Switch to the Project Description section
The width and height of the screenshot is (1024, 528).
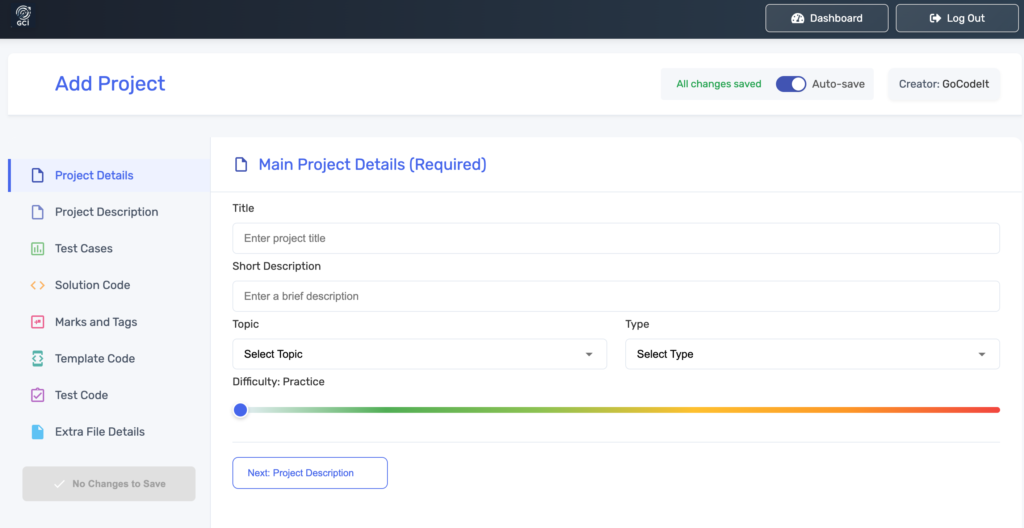[x=106, y=212]
